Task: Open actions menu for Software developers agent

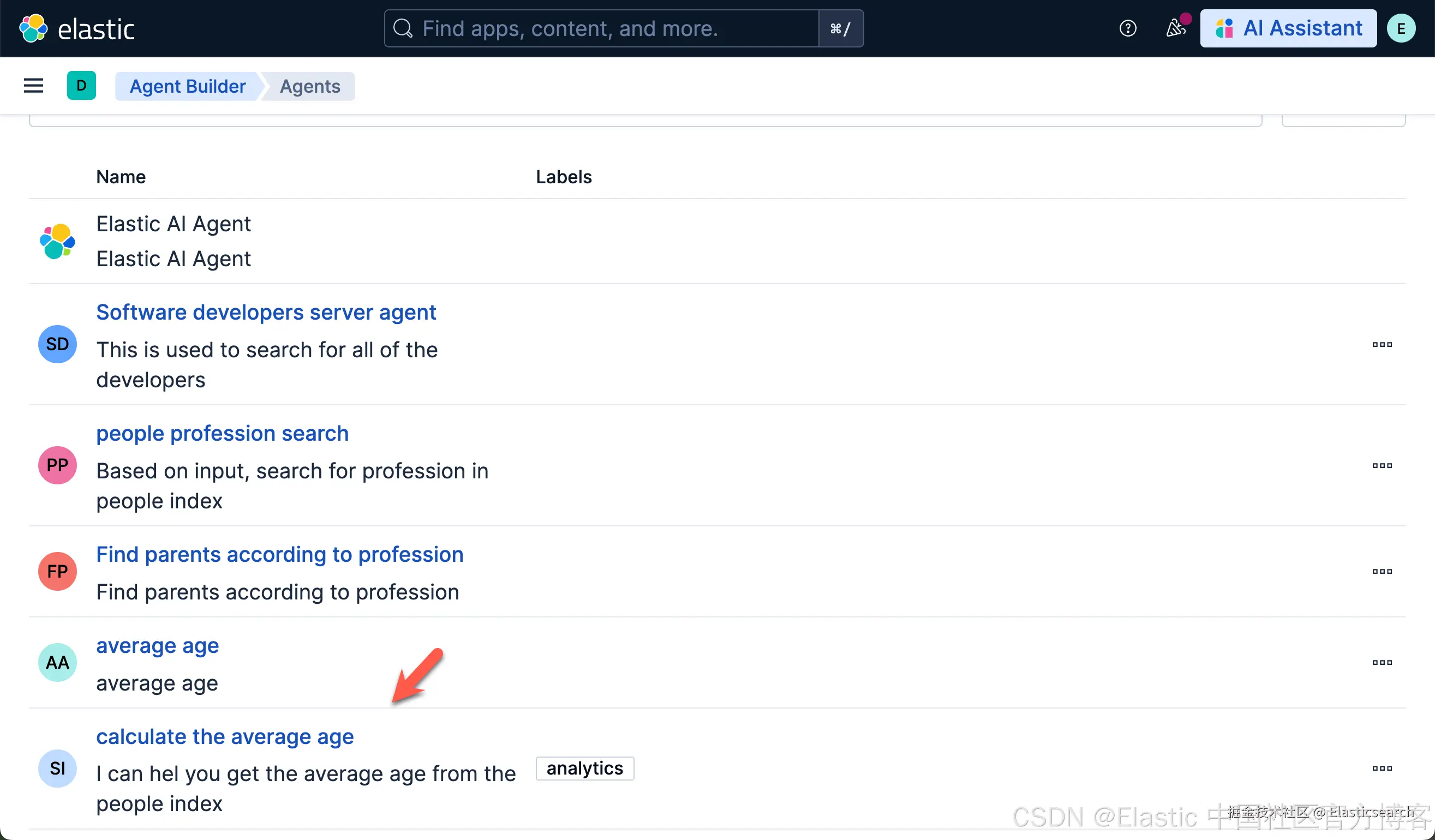Action: 1382,345
